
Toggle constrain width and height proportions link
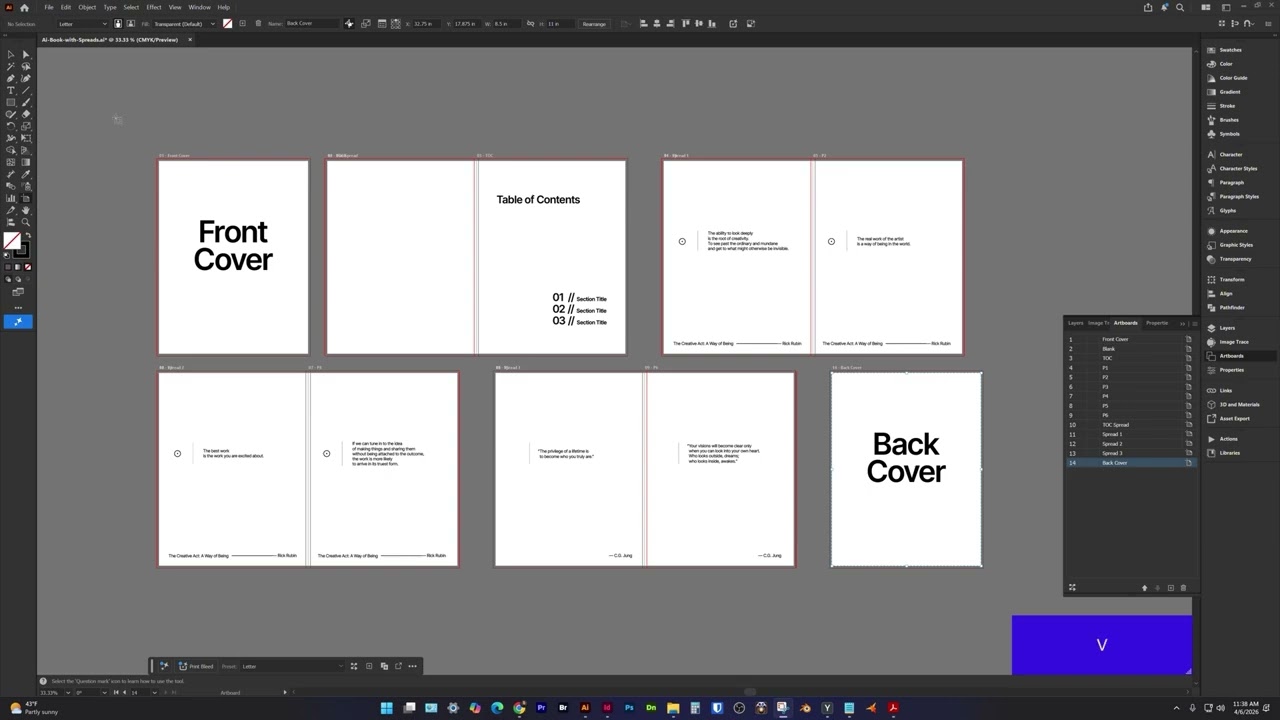(x=530, y=23)
